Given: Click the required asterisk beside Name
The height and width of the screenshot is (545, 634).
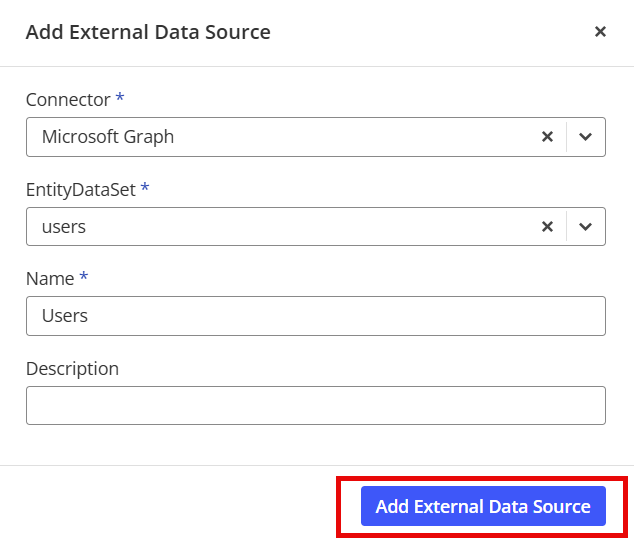Looking at the screenshot, I should coord(84,277).
